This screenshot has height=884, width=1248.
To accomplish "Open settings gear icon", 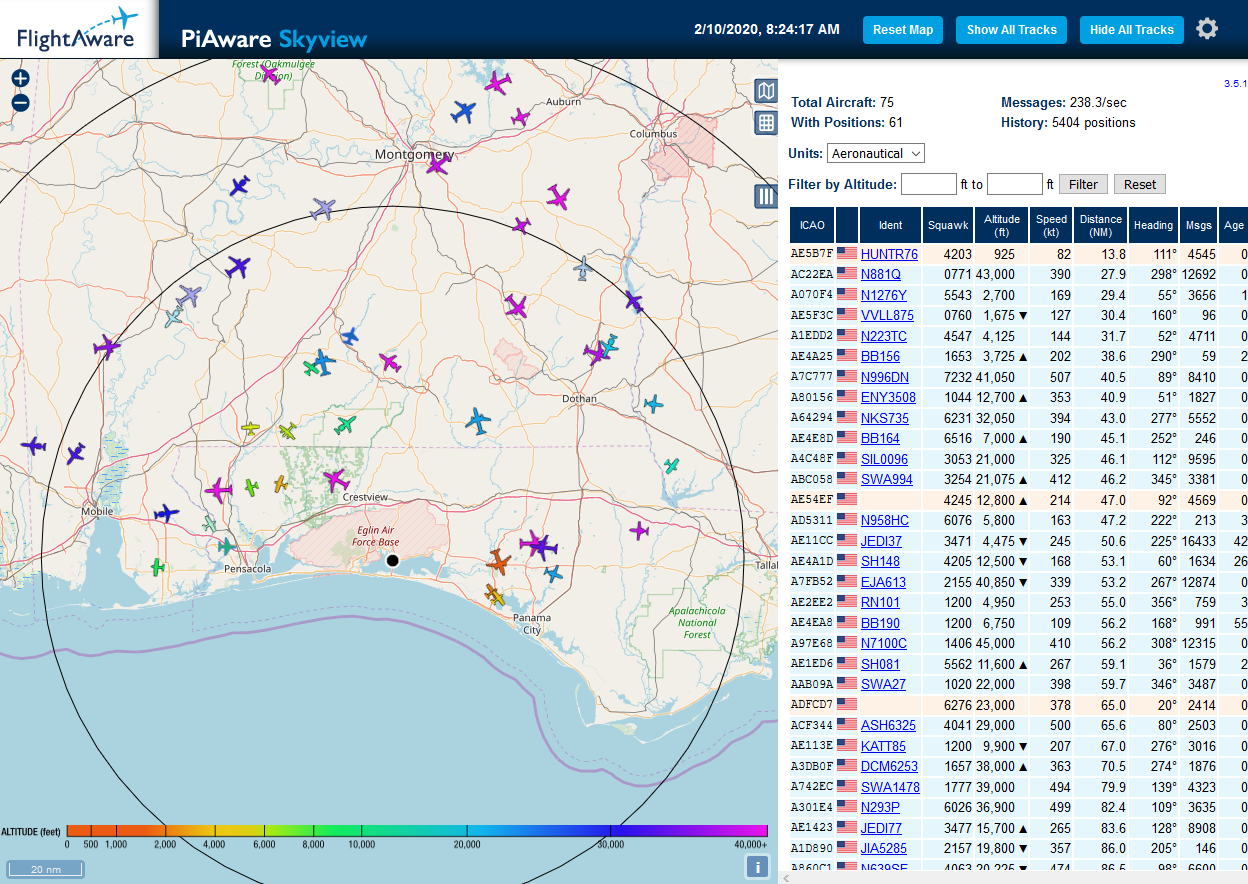I will point(1207,29).
